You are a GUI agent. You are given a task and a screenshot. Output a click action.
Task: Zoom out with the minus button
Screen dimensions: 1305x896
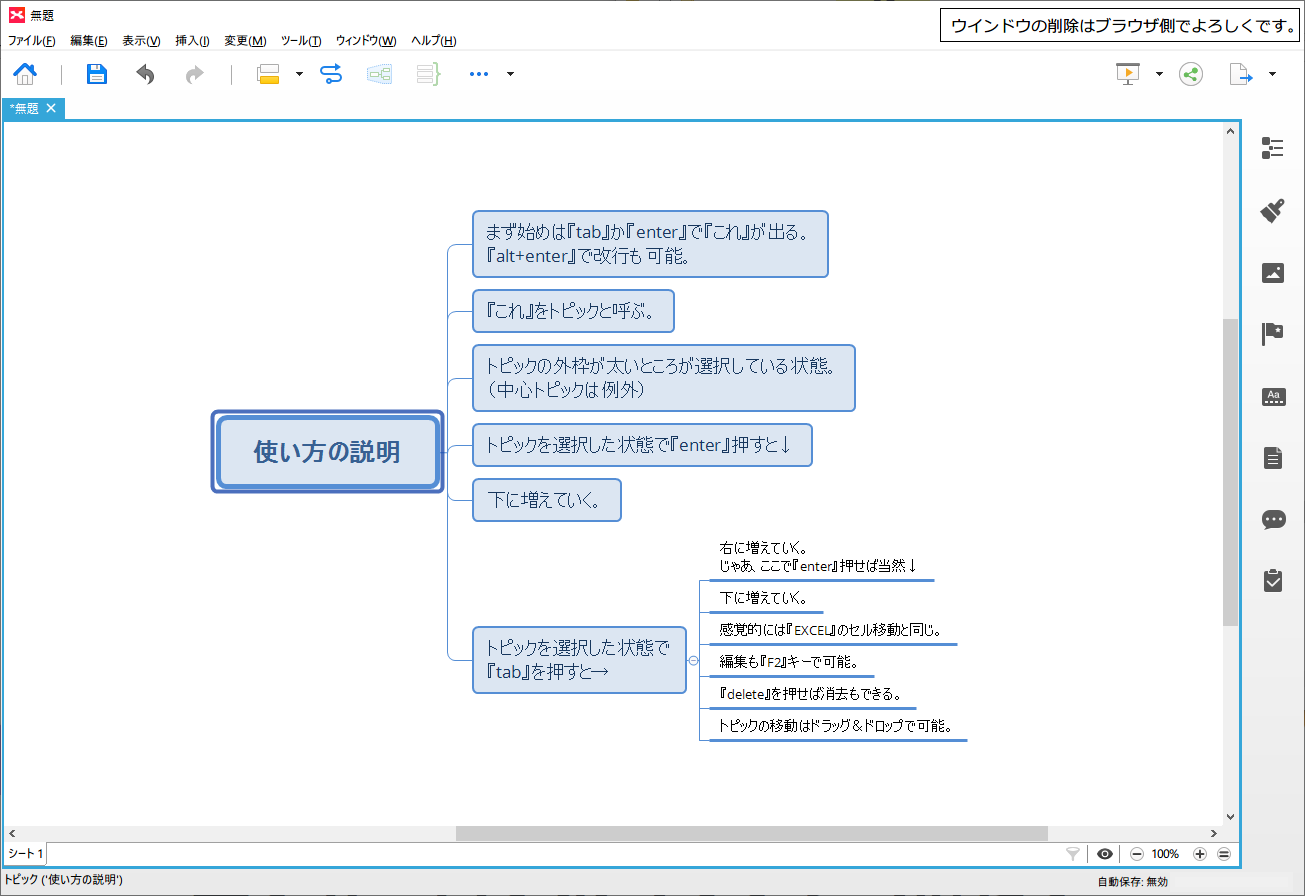pos(1136,854)
